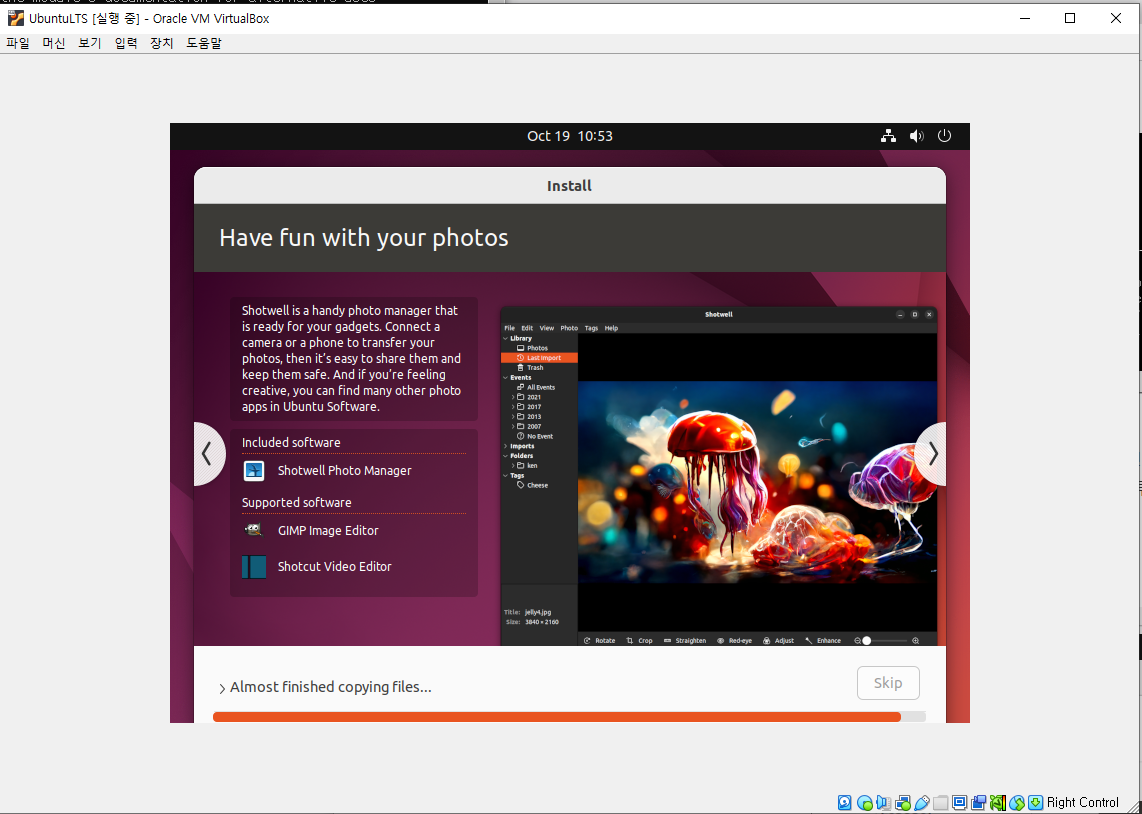Click the optical drive status icon

click(865, 802)
